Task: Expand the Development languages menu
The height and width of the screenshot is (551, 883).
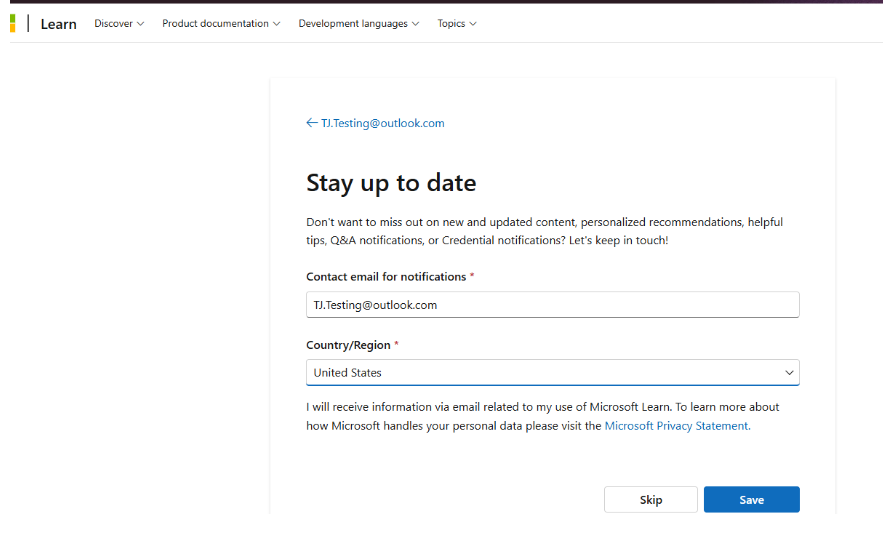Action: point(359,24)
